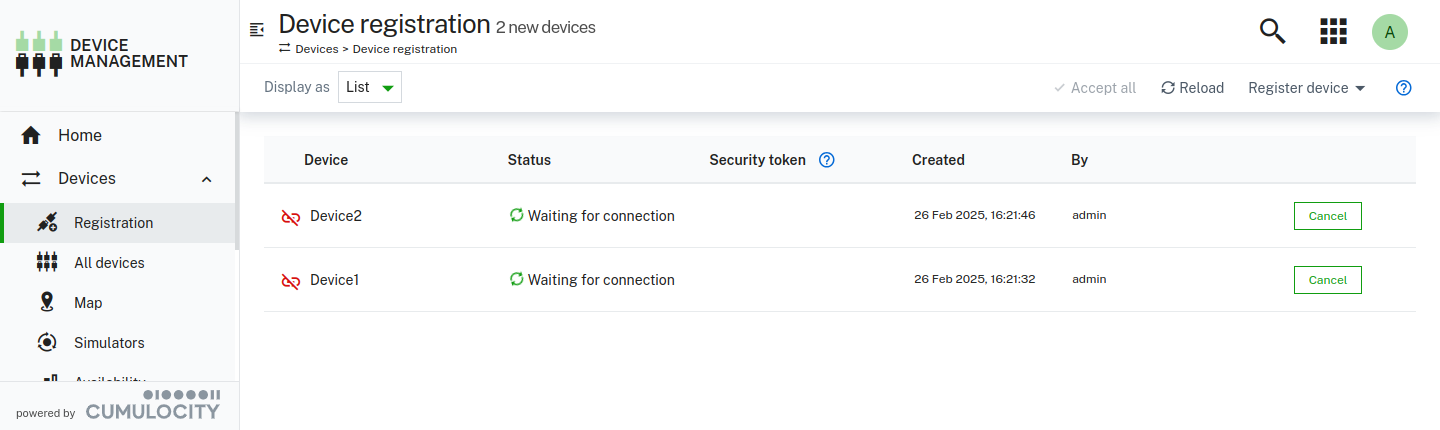Click the 2 new devices subtitle
The height and width of the screenshot is (430, 1440).
click(546, 27)
